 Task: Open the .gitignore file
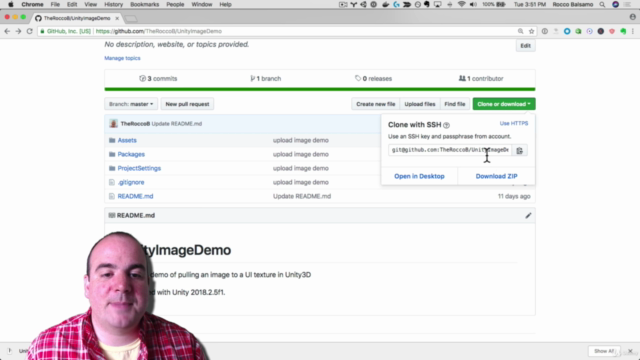(x=131, y=182)
